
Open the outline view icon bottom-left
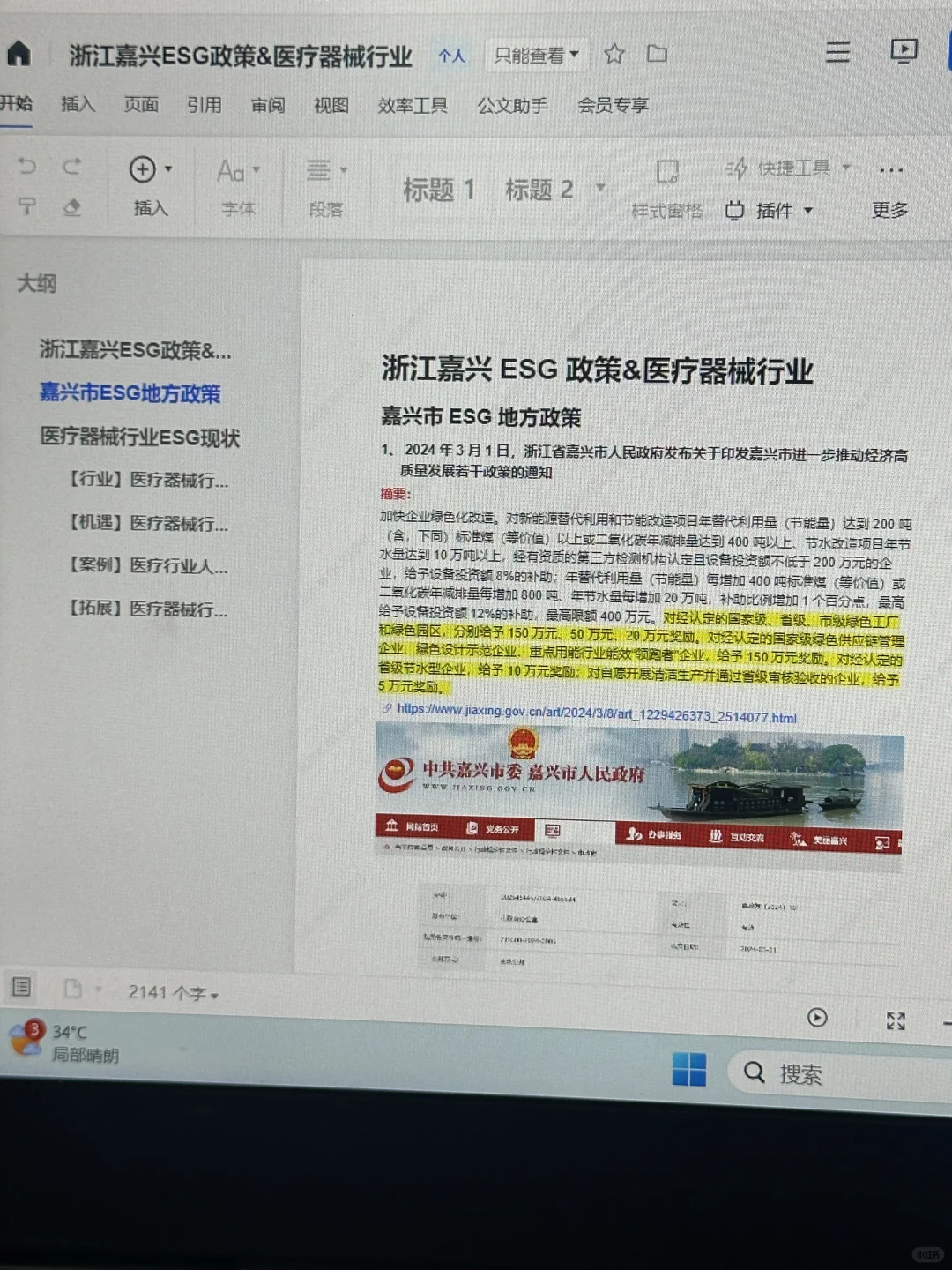tap(20, 987)
